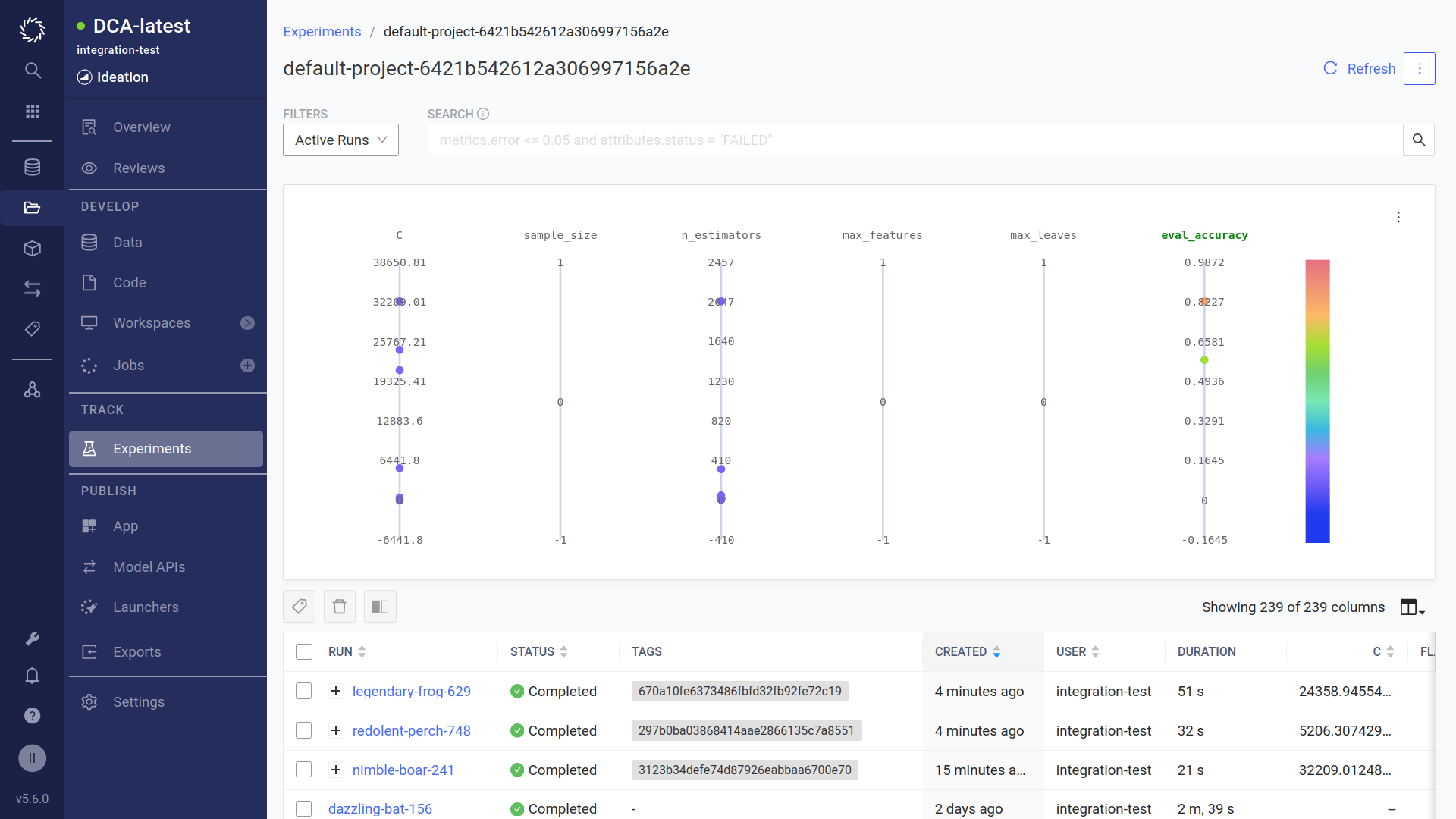Open the cluster nodes icon in rail

tap(32, 390)
